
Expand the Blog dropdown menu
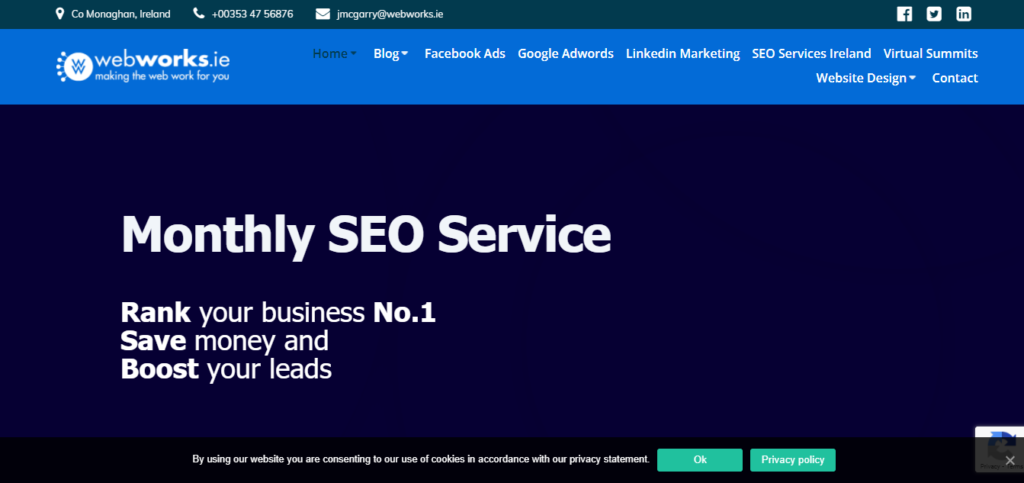click(x=391, y=54)
